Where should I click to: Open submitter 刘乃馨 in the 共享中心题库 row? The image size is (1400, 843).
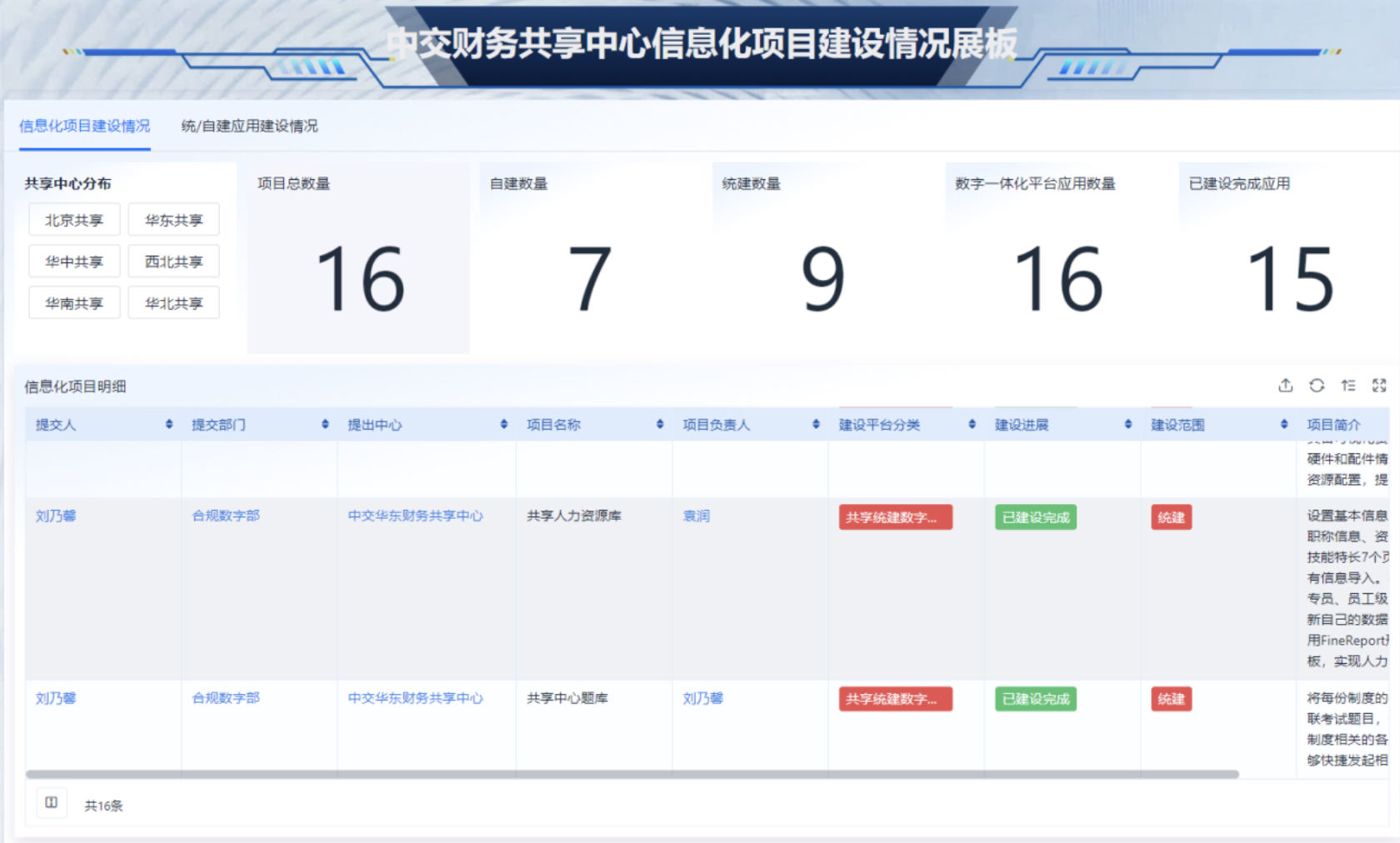pos(56,698)
